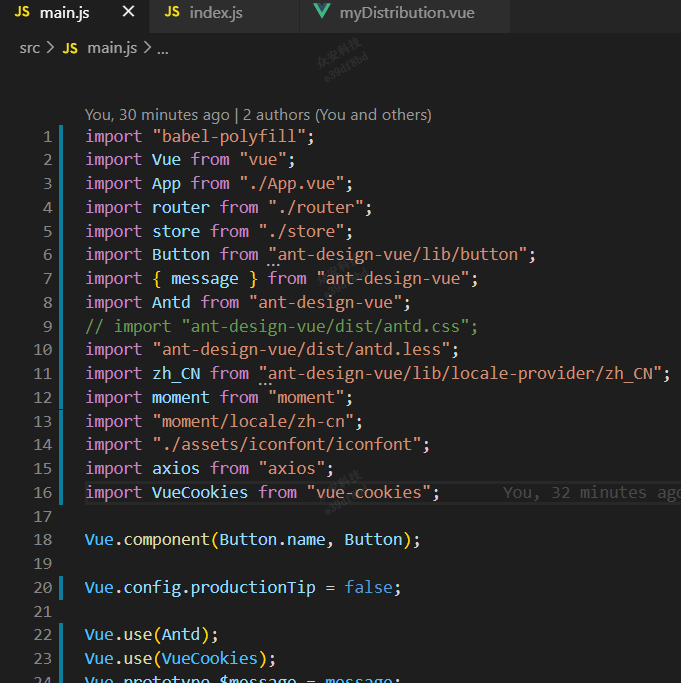Click the inline blame "You, 32 minutes ago"
The image size is (681, 683).
[591, 493]
